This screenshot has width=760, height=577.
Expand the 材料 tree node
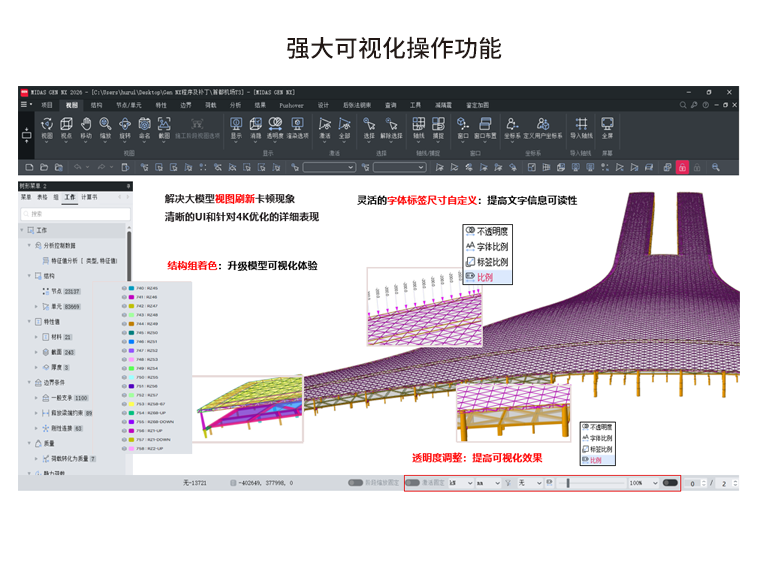pyautogui.click(x=36, y=337)
